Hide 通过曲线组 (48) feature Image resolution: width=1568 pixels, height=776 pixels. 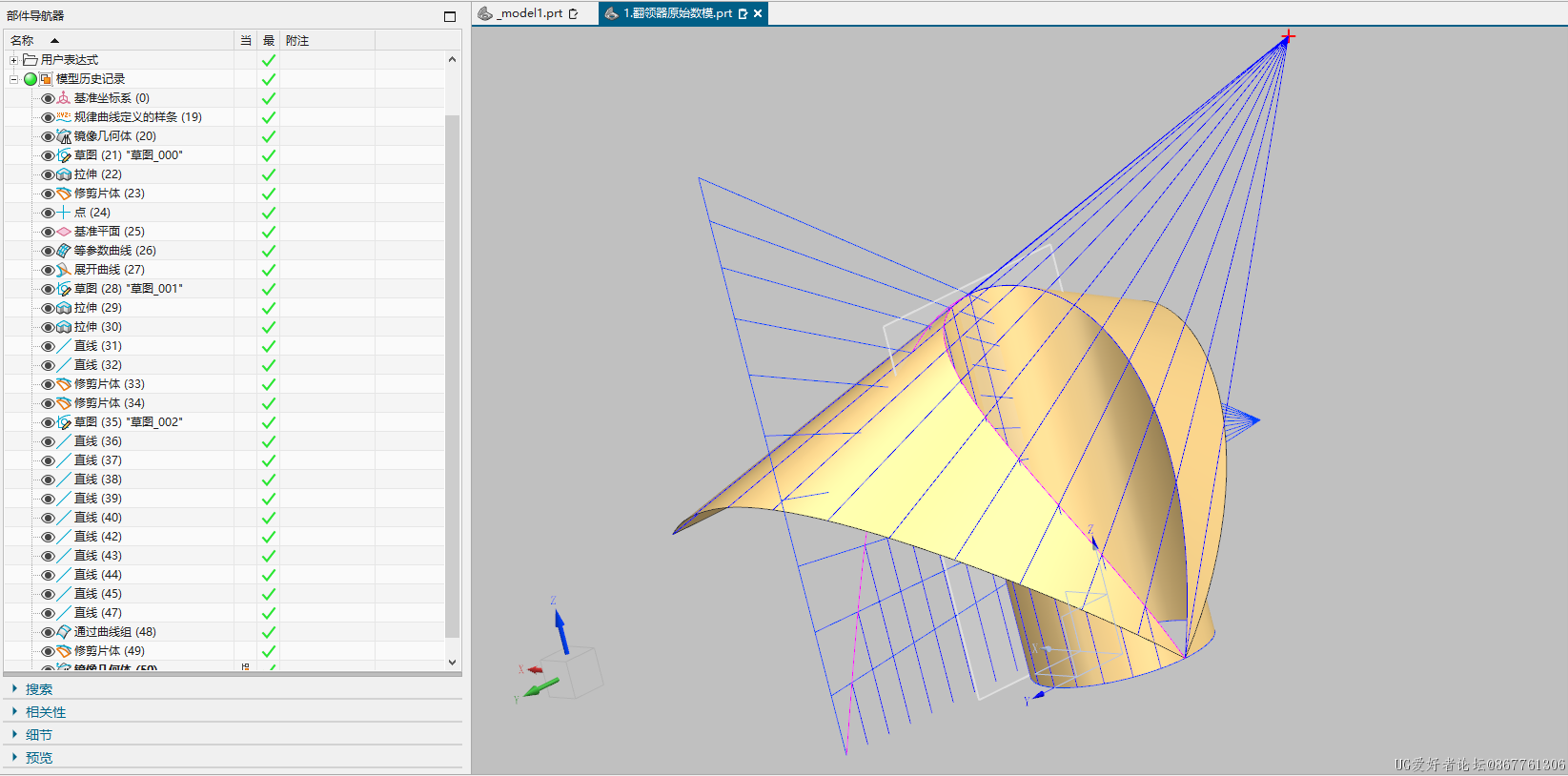pyautogui.click(x=48, y=632)
